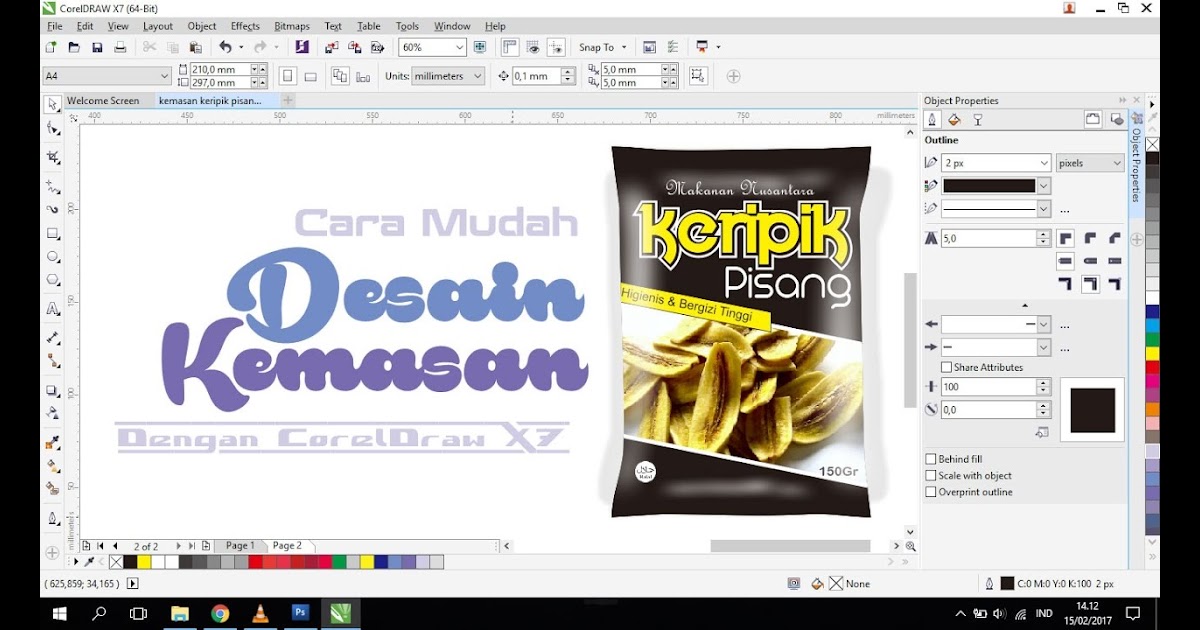
Task: Set page to portrait orientation
Action: pyautogui.click(x=288, y=76)
